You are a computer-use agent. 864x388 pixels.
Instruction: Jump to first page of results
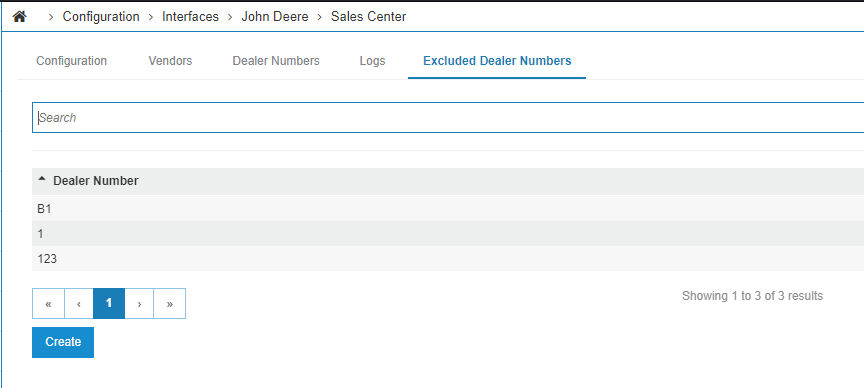tap(48, 303)
